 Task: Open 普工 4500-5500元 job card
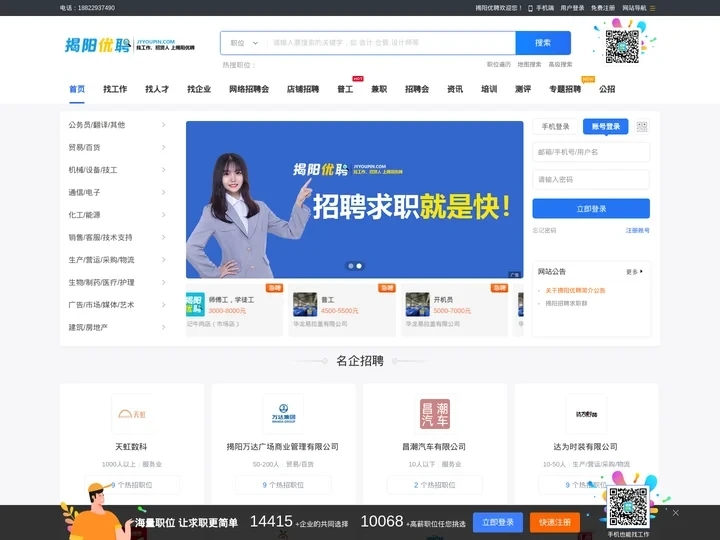(342, 310)
